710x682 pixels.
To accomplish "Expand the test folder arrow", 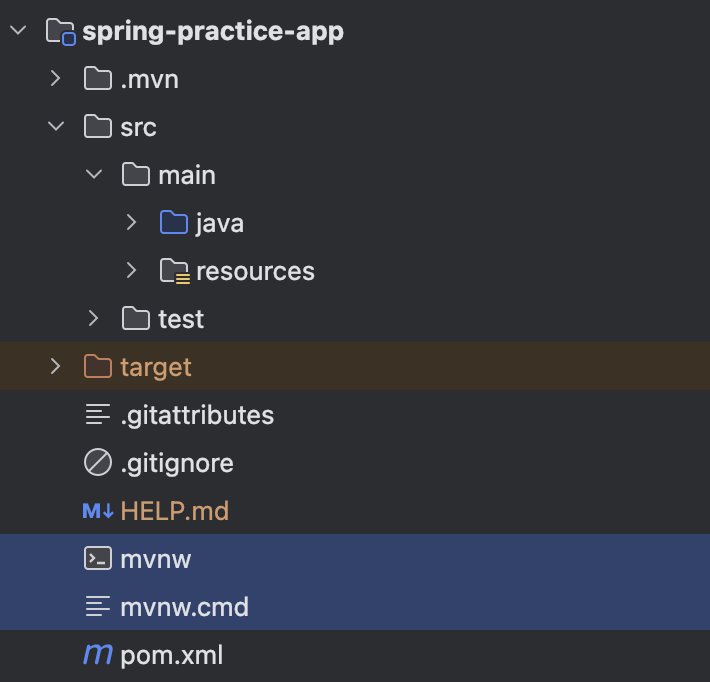I will click(94, 319).
